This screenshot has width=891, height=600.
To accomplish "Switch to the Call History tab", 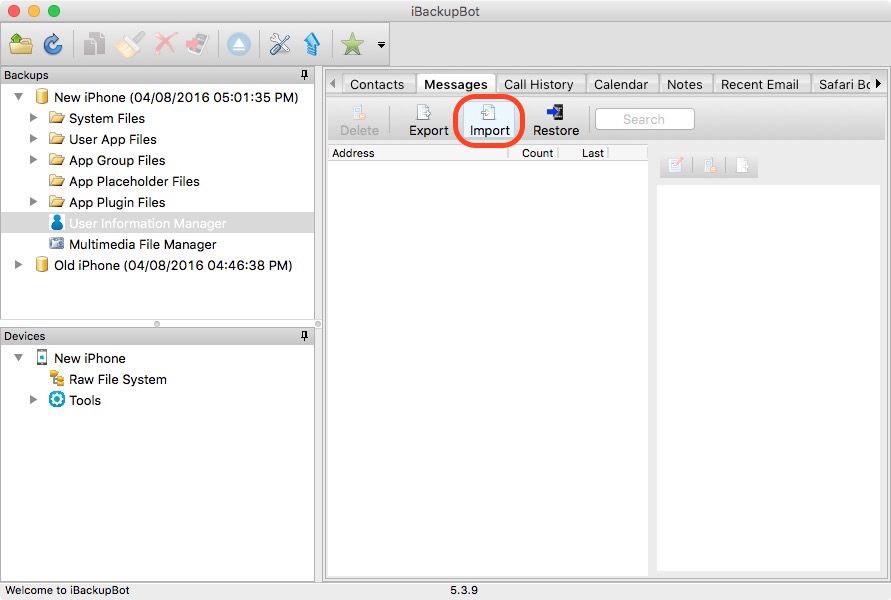I will point(541,84).
